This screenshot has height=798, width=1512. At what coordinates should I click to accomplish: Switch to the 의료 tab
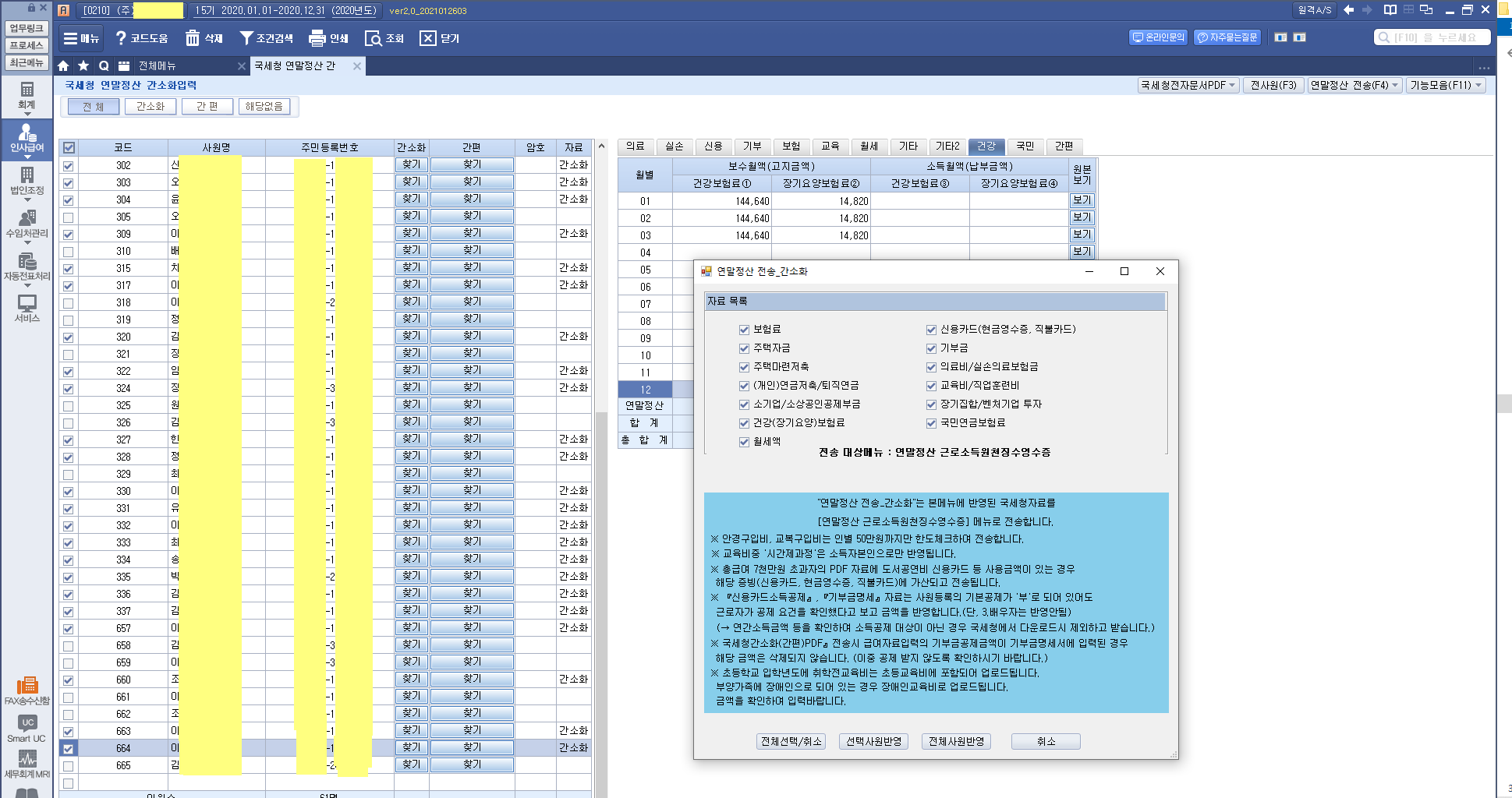point(636,147)
